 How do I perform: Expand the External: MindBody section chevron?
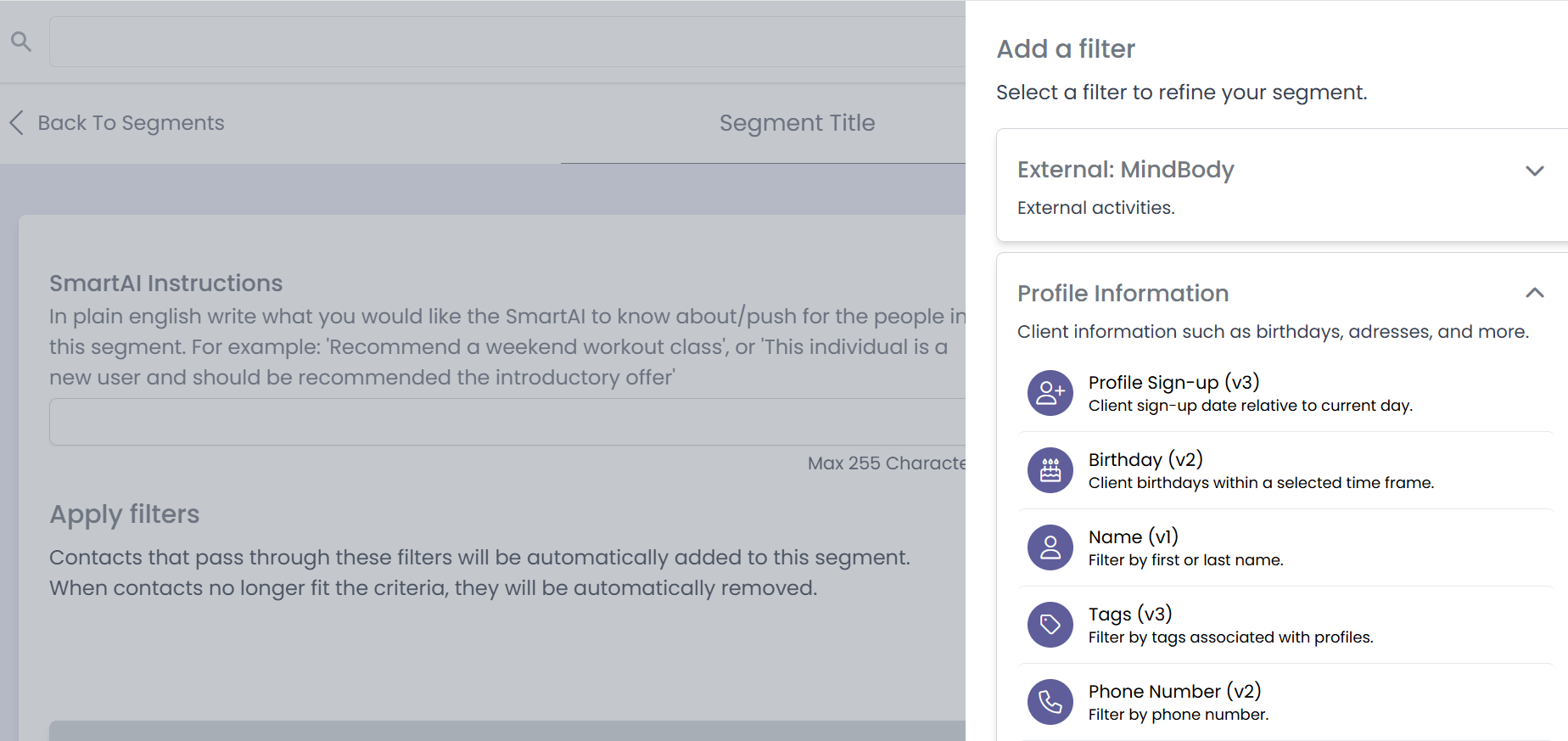click(x=1534, y=171)
